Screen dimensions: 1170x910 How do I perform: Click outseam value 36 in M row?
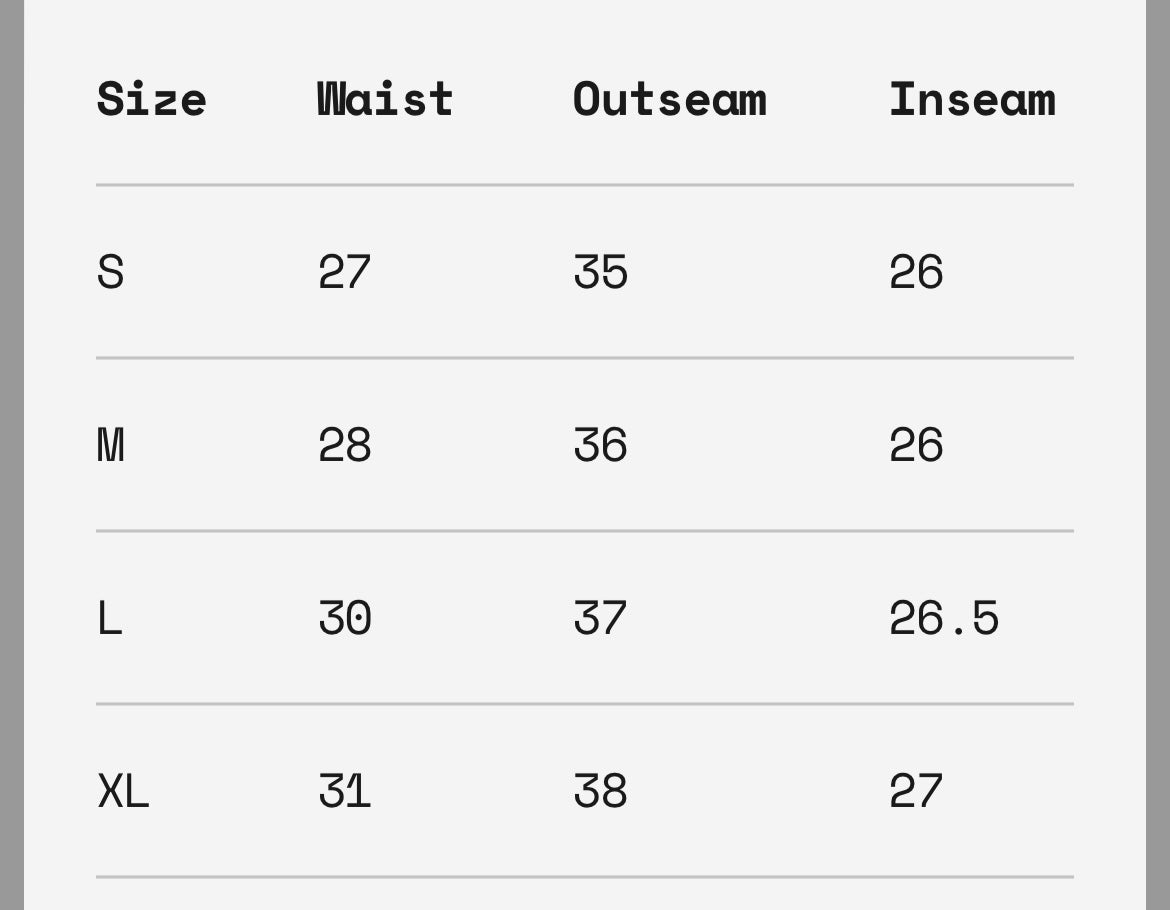600,445
